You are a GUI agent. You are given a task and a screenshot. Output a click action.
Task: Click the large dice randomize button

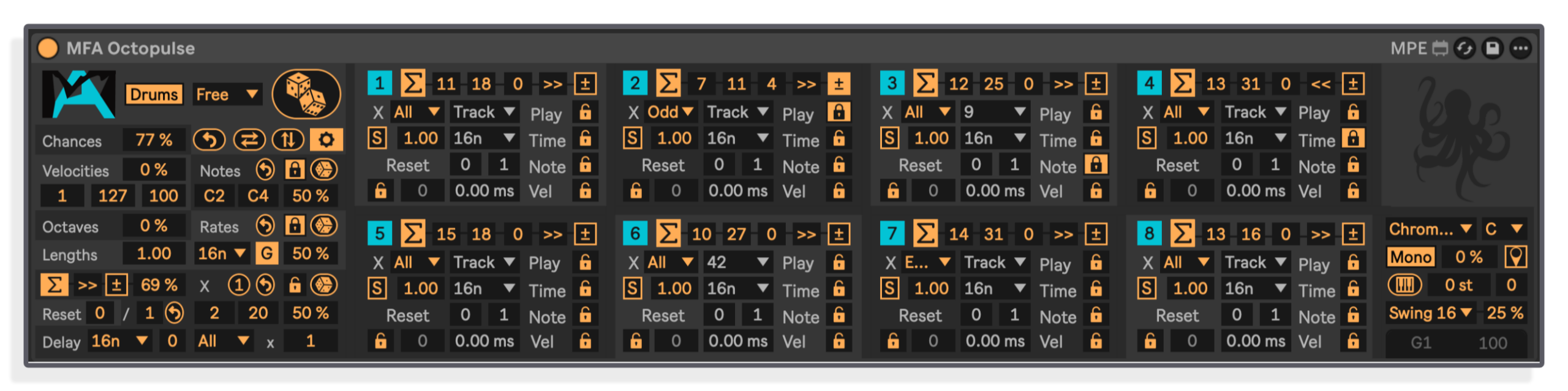pos(306,94)
